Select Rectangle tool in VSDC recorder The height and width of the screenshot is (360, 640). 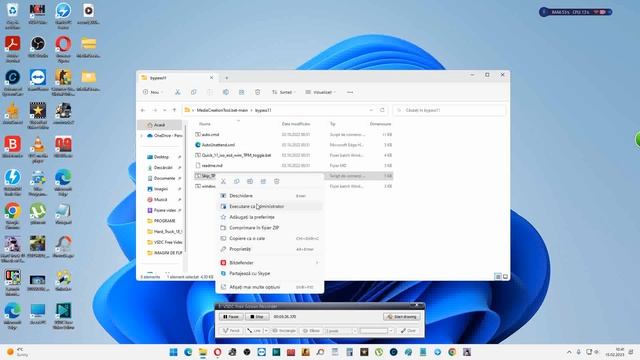tap(284, 331)
